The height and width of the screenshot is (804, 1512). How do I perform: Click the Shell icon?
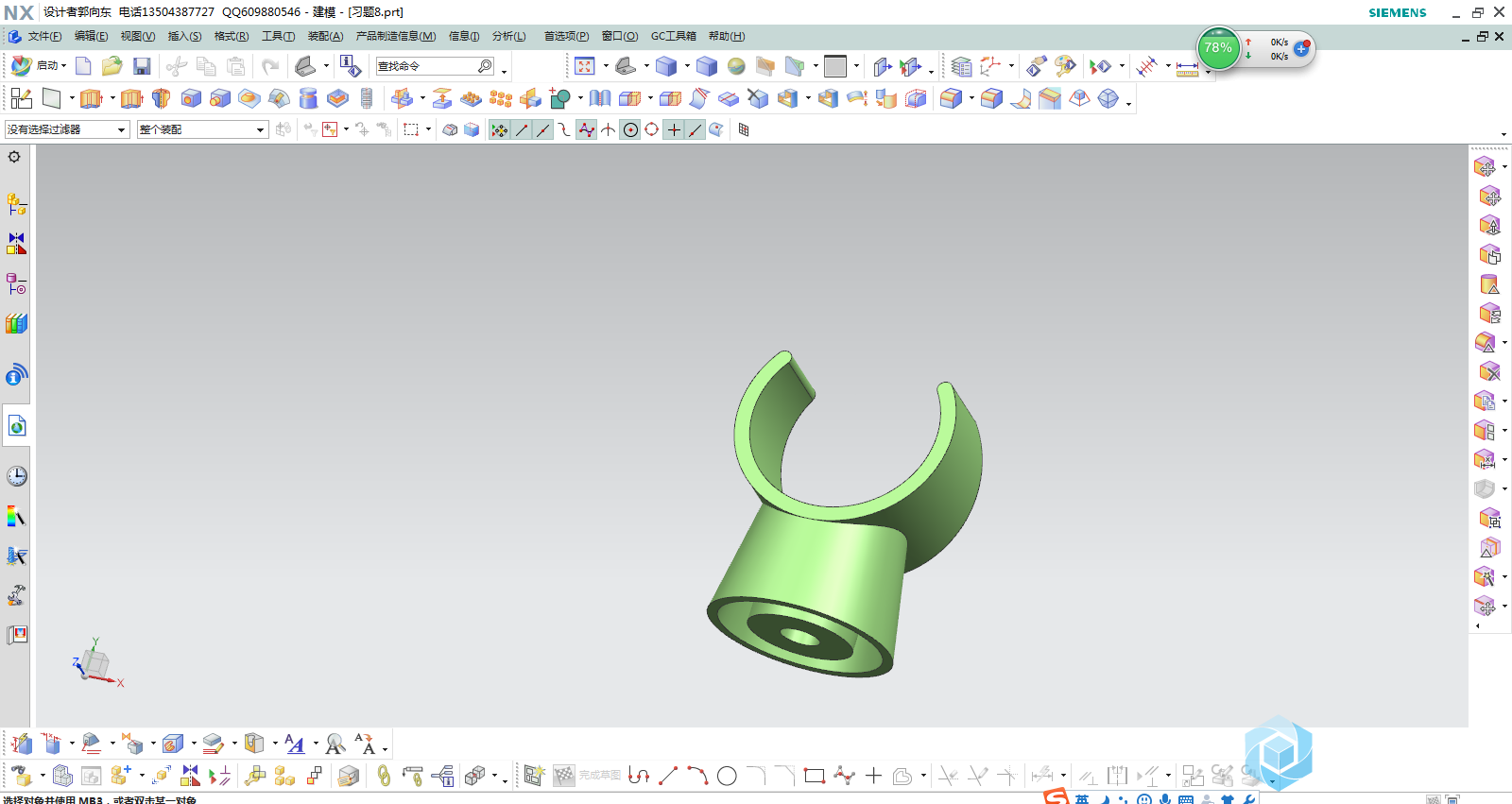click(787, 98)
